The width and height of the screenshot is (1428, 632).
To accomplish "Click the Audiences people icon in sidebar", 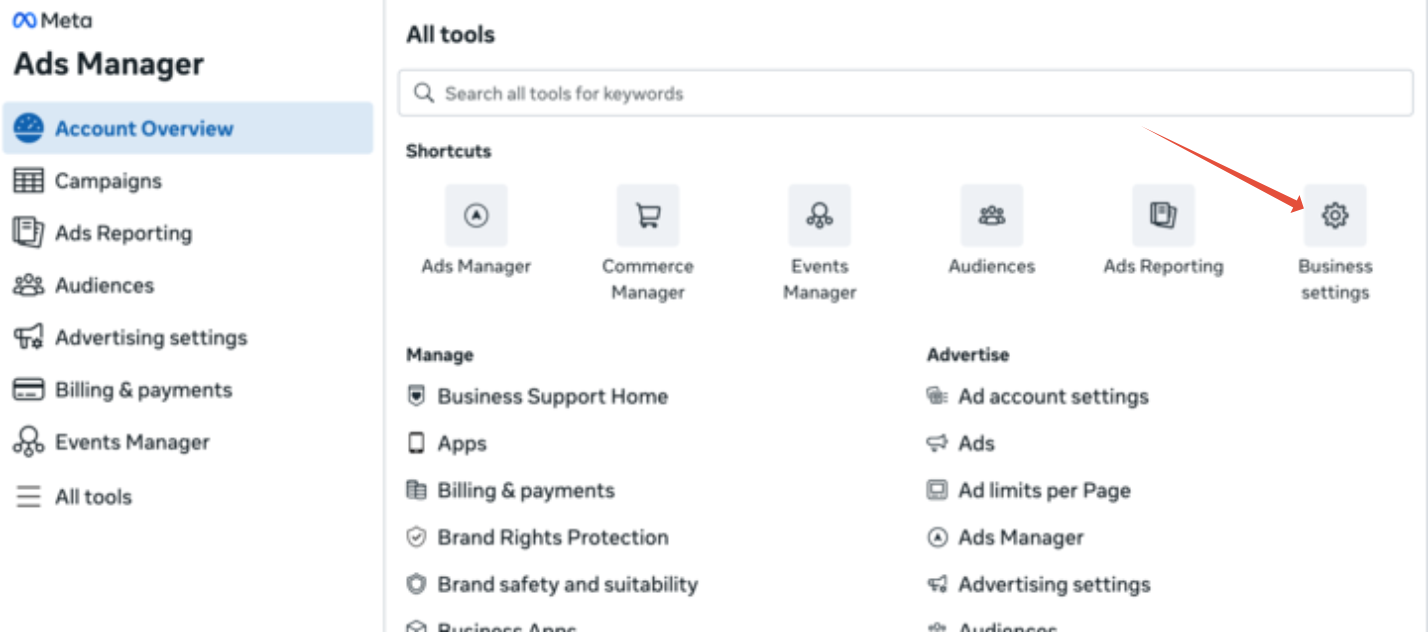I will coord(28,285).
